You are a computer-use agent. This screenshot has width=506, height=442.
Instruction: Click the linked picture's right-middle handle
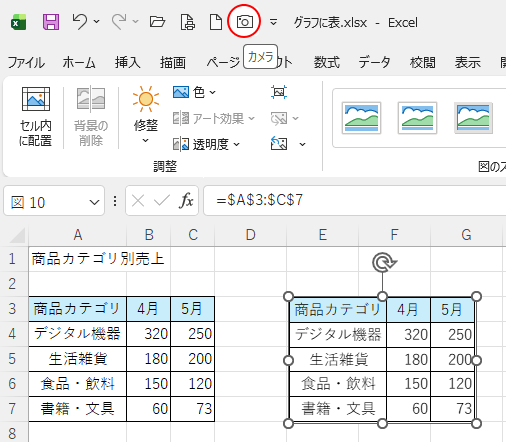(477, 360)
